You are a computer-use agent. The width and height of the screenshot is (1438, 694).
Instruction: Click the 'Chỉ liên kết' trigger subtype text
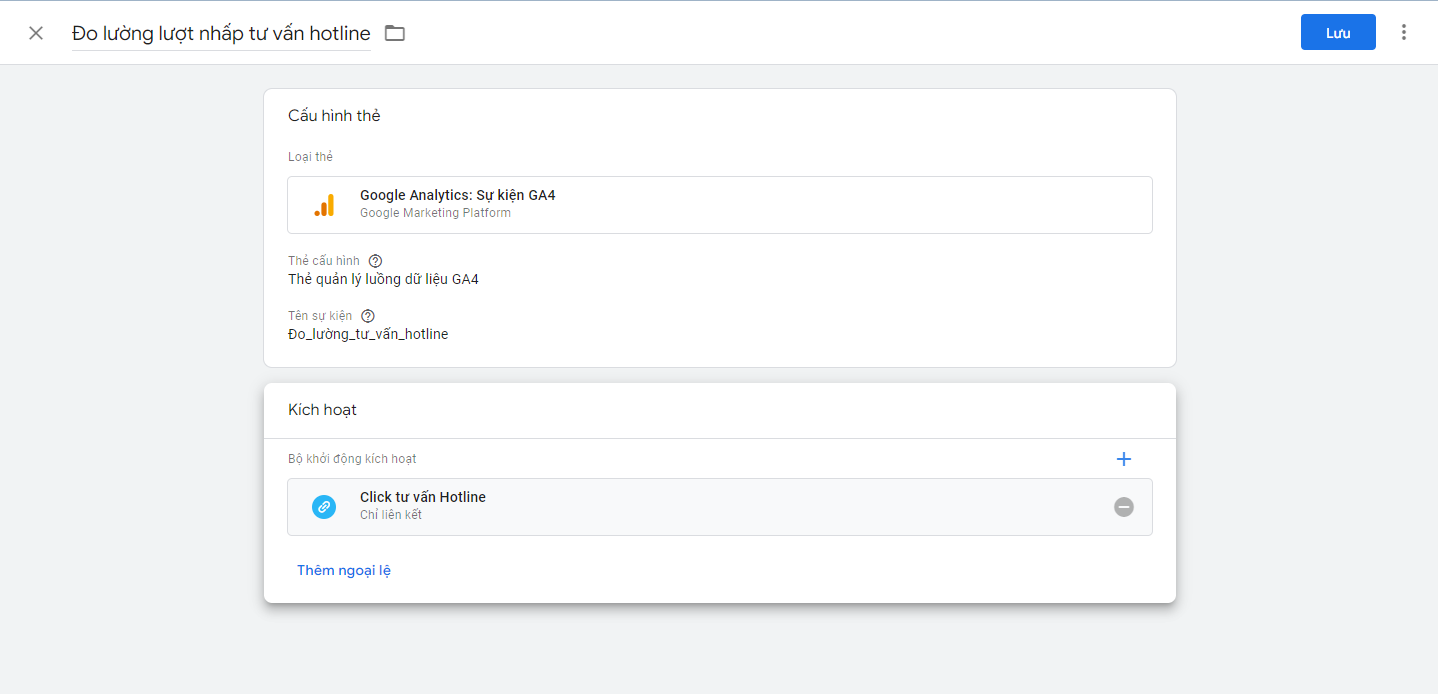click(391, 515)
